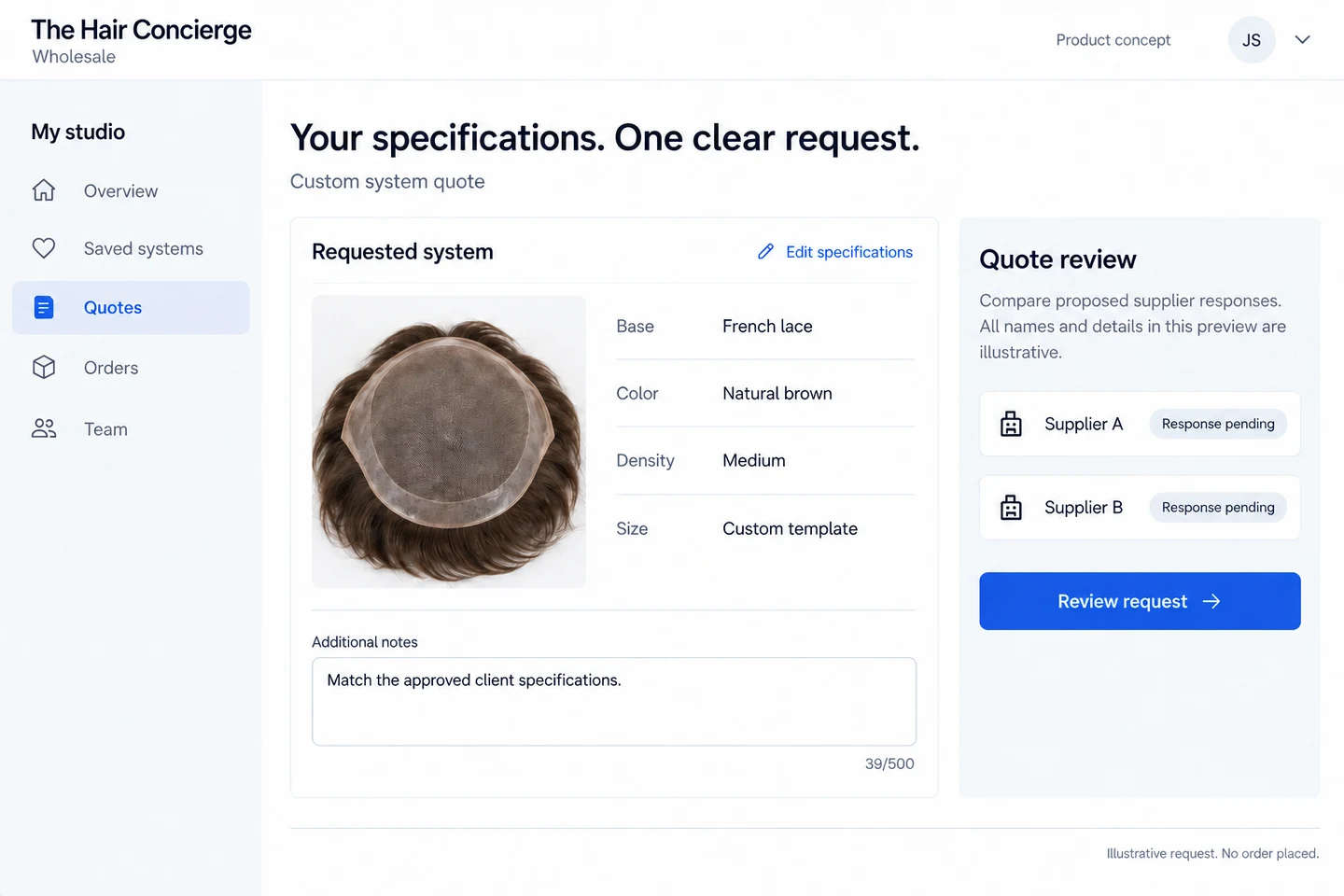The image size is (1344, 896).
Task: Click the Edit specifications link
Action: tap(848, 252)
